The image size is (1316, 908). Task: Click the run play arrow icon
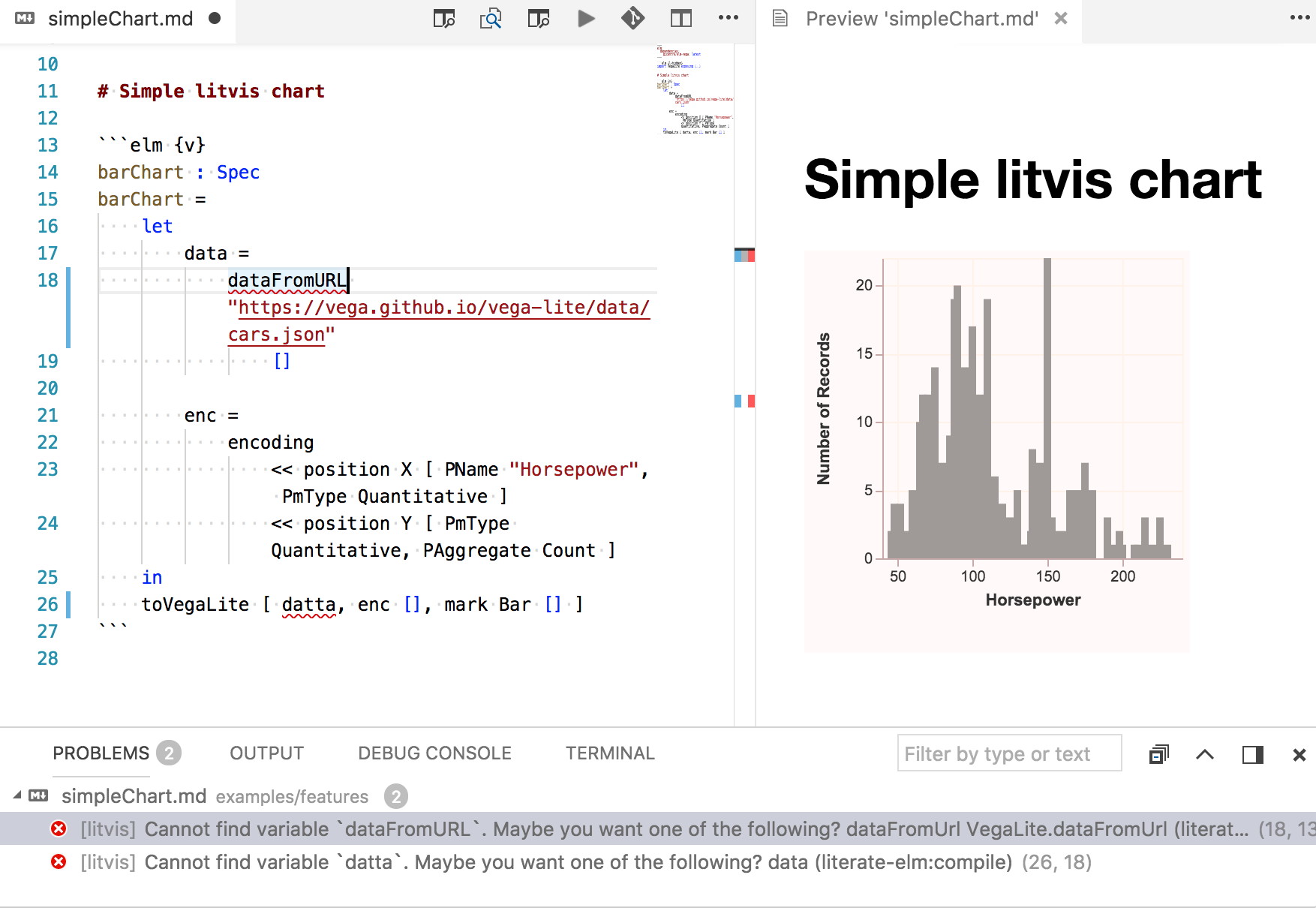coord(586,18)
